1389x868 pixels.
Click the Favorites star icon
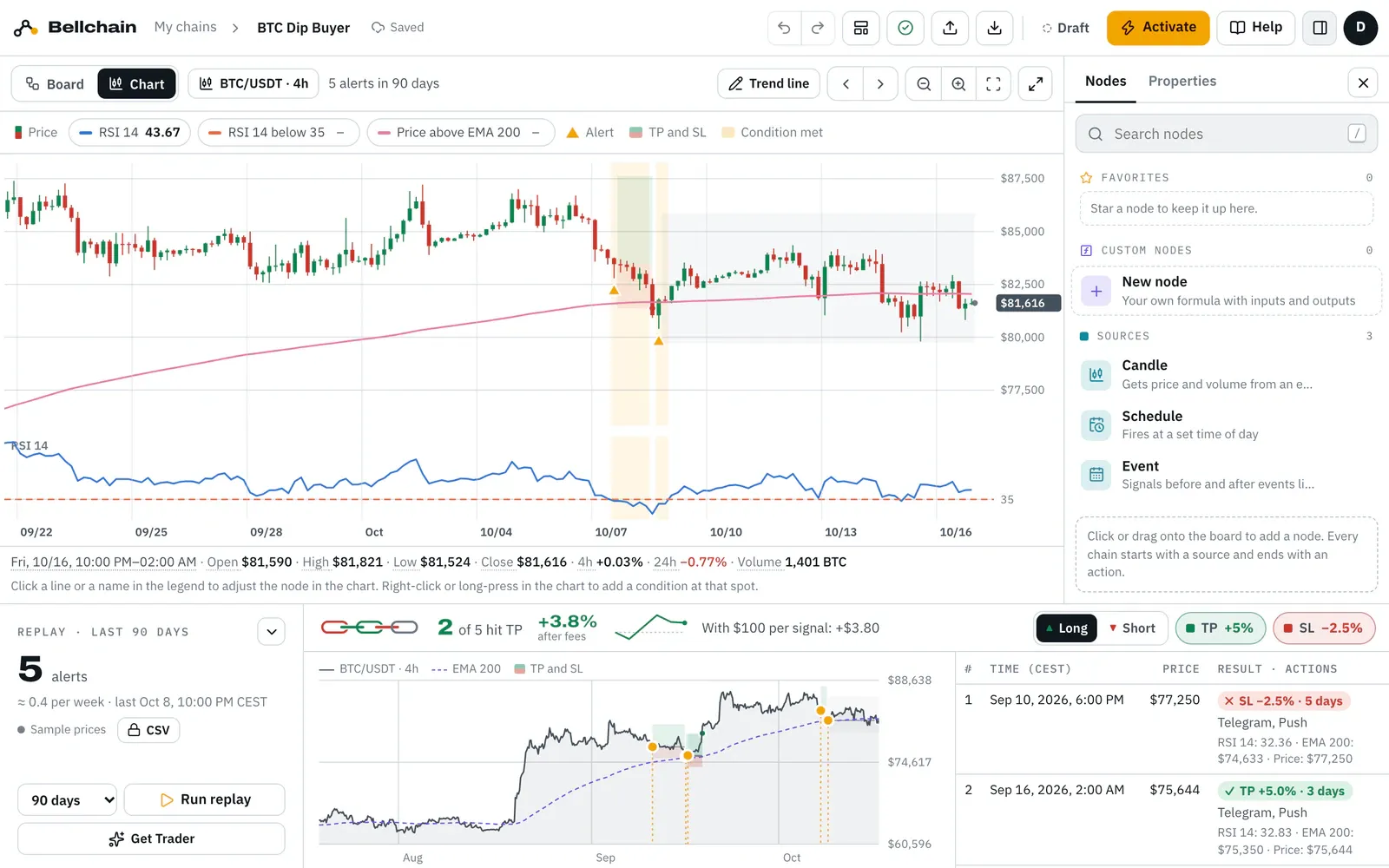[1086, 177]
